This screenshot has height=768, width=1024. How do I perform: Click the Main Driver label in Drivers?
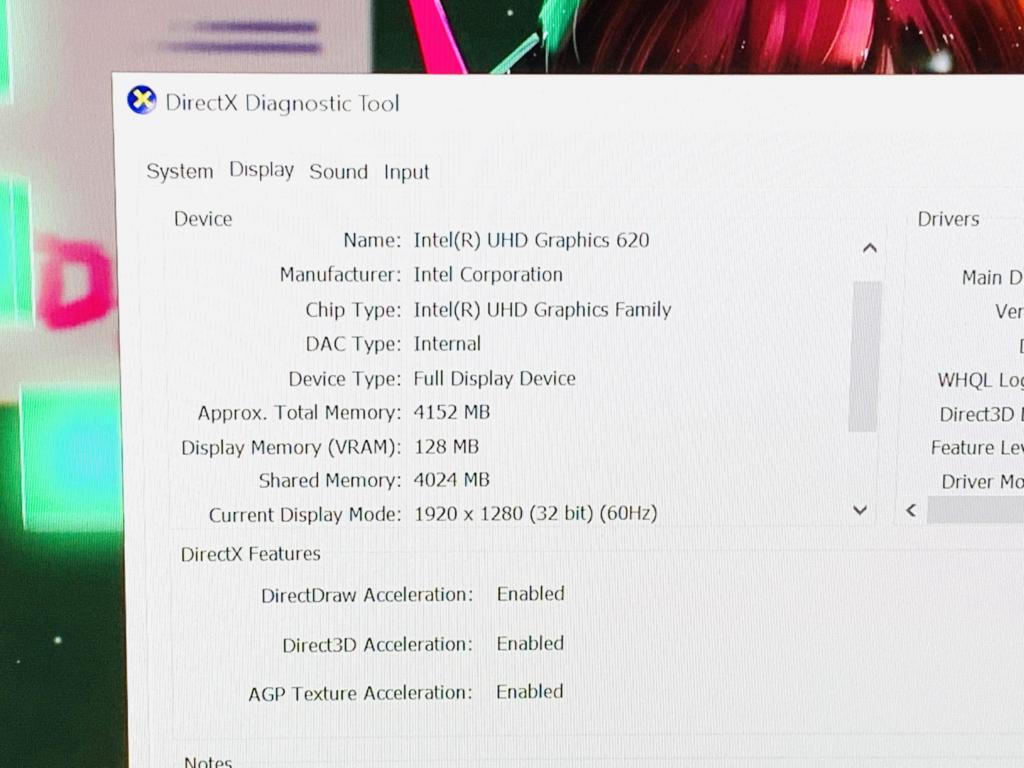coord(993,278)
